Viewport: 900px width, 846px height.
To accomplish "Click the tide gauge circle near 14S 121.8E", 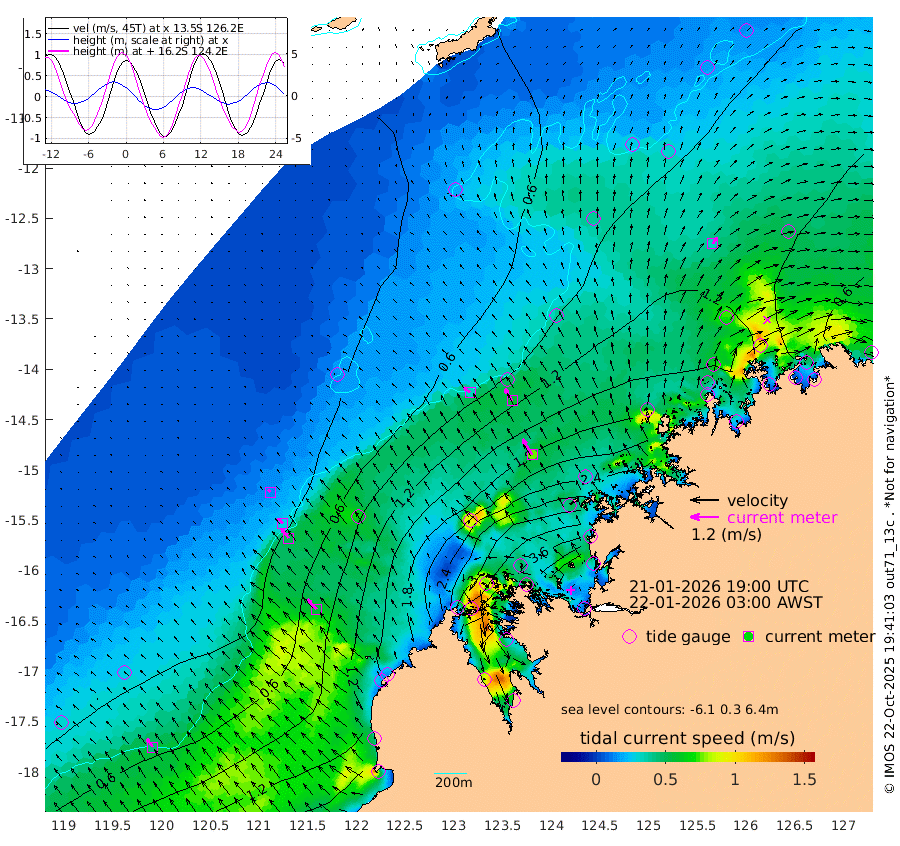I will [x=338, y=374].
